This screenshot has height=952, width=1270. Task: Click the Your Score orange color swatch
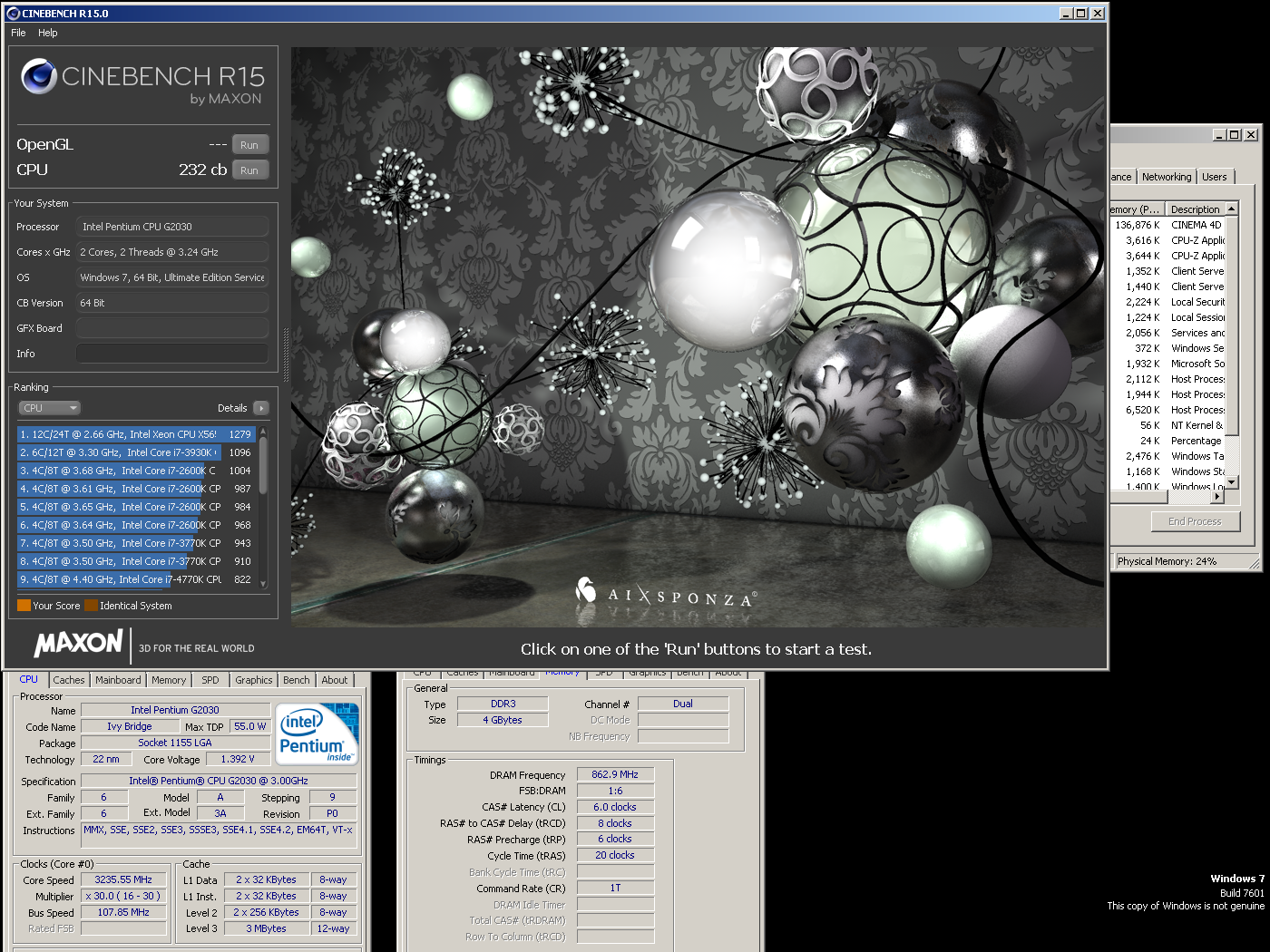click(24, 606)
